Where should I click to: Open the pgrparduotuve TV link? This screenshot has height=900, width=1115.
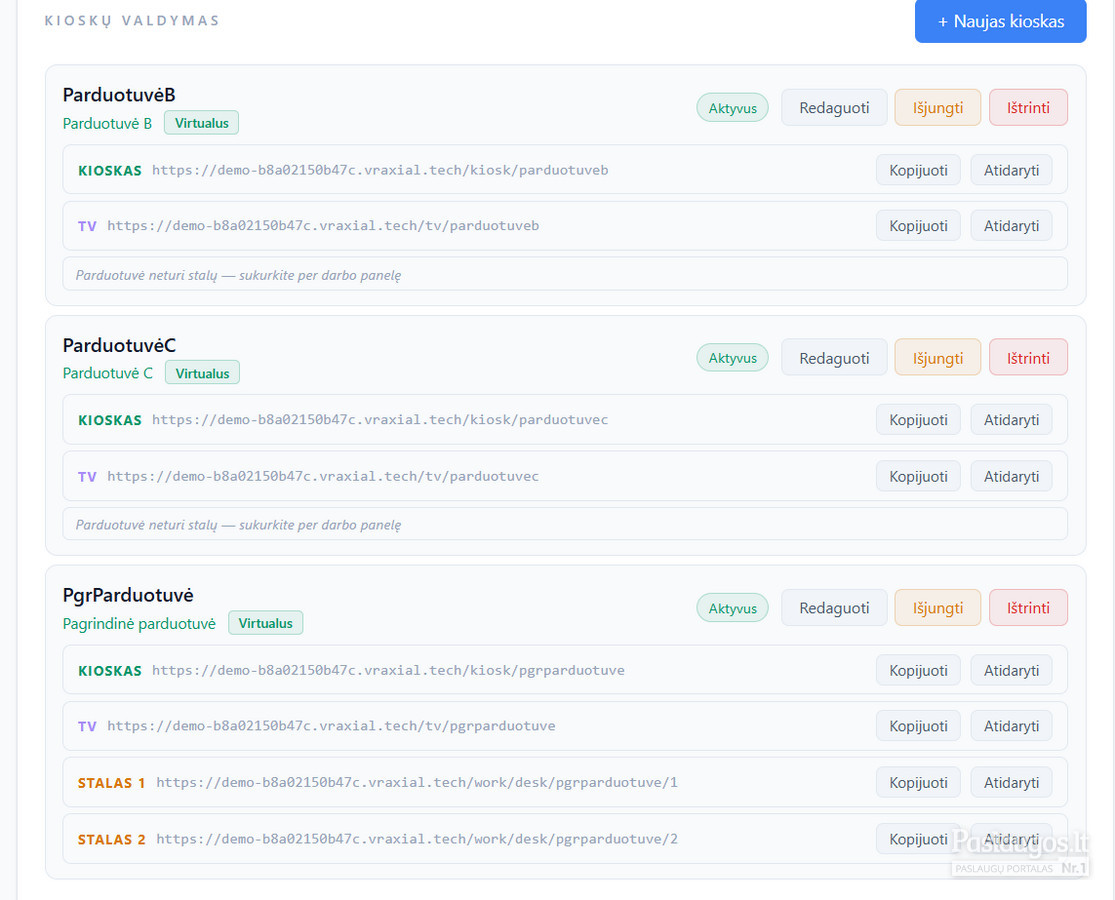pos(1011,726)
